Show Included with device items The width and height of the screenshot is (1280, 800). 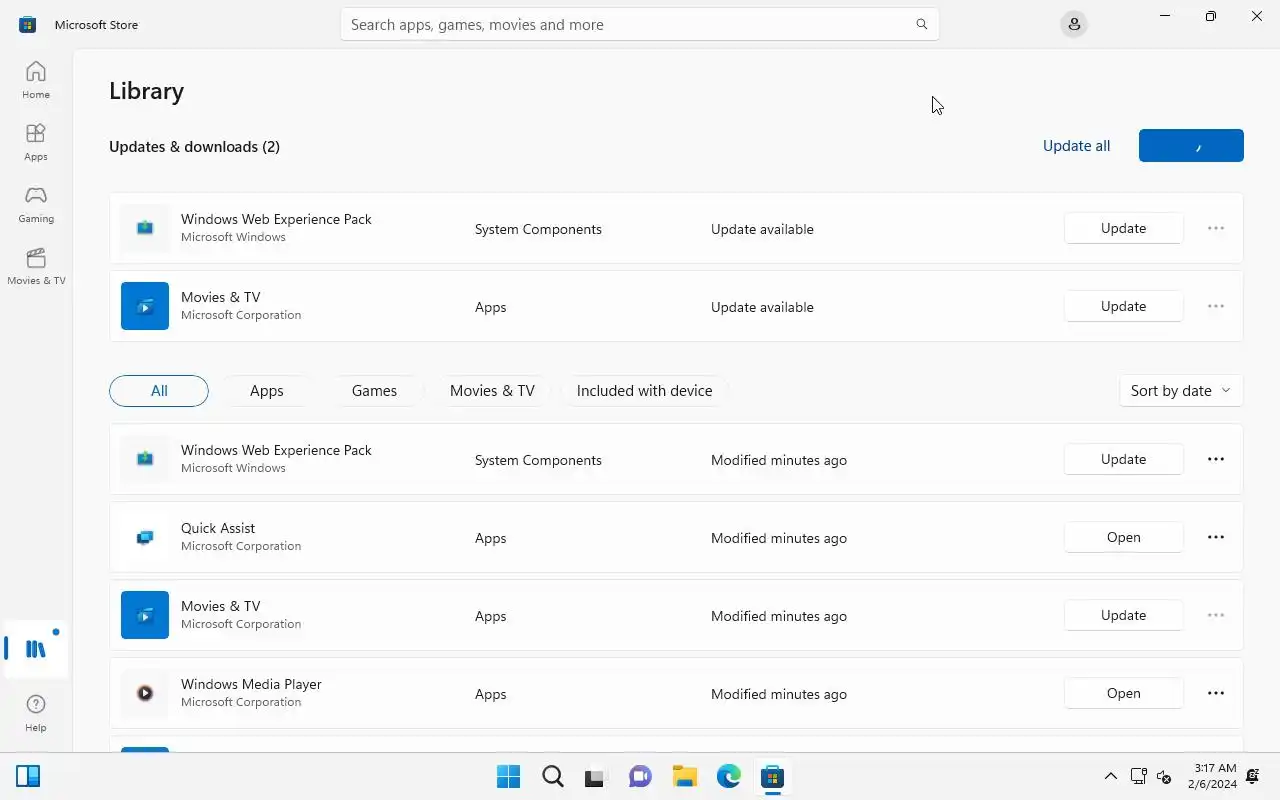pos(644,390)
